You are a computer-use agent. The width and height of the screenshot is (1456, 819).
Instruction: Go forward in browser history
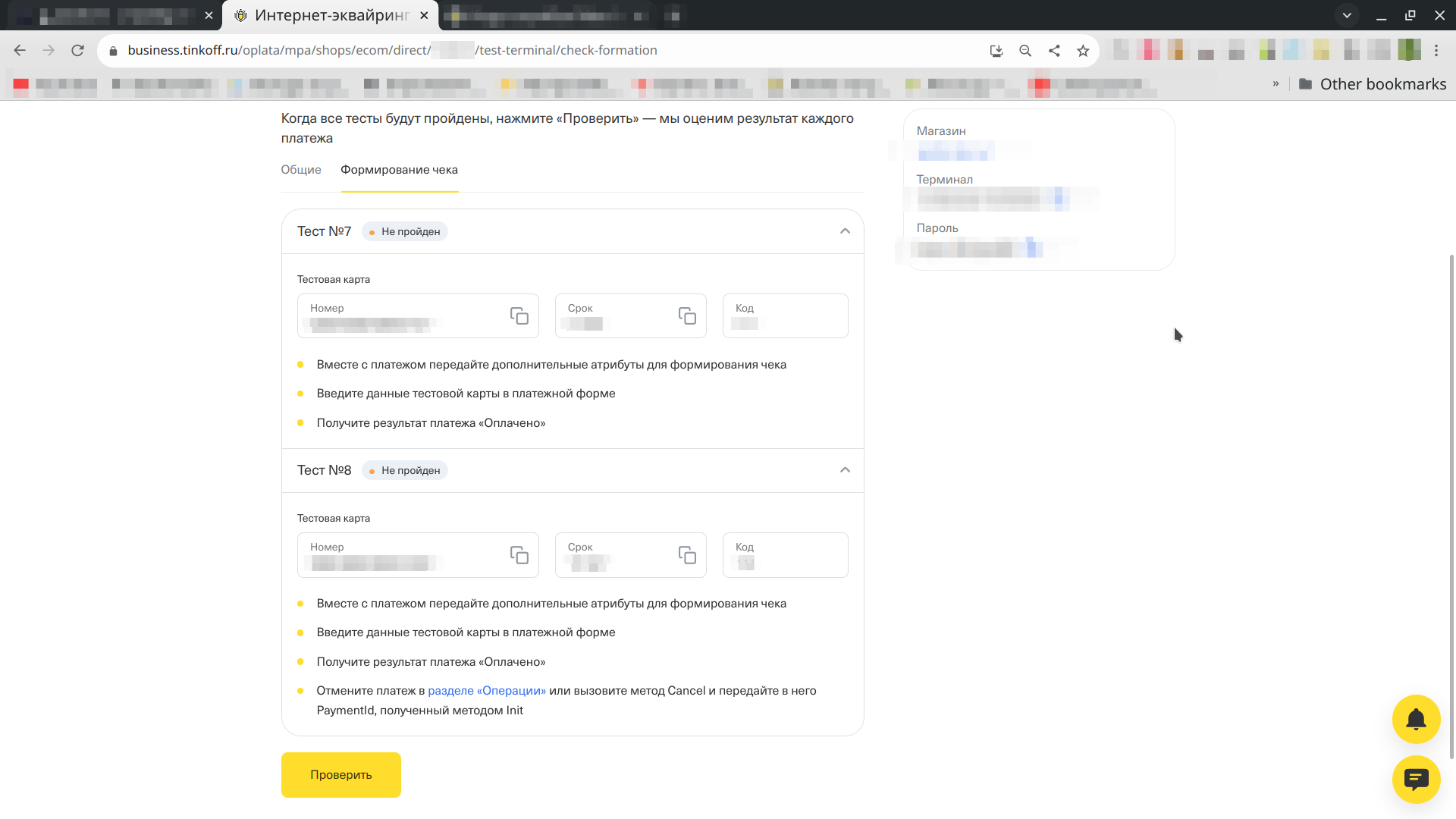coord(49,50)
